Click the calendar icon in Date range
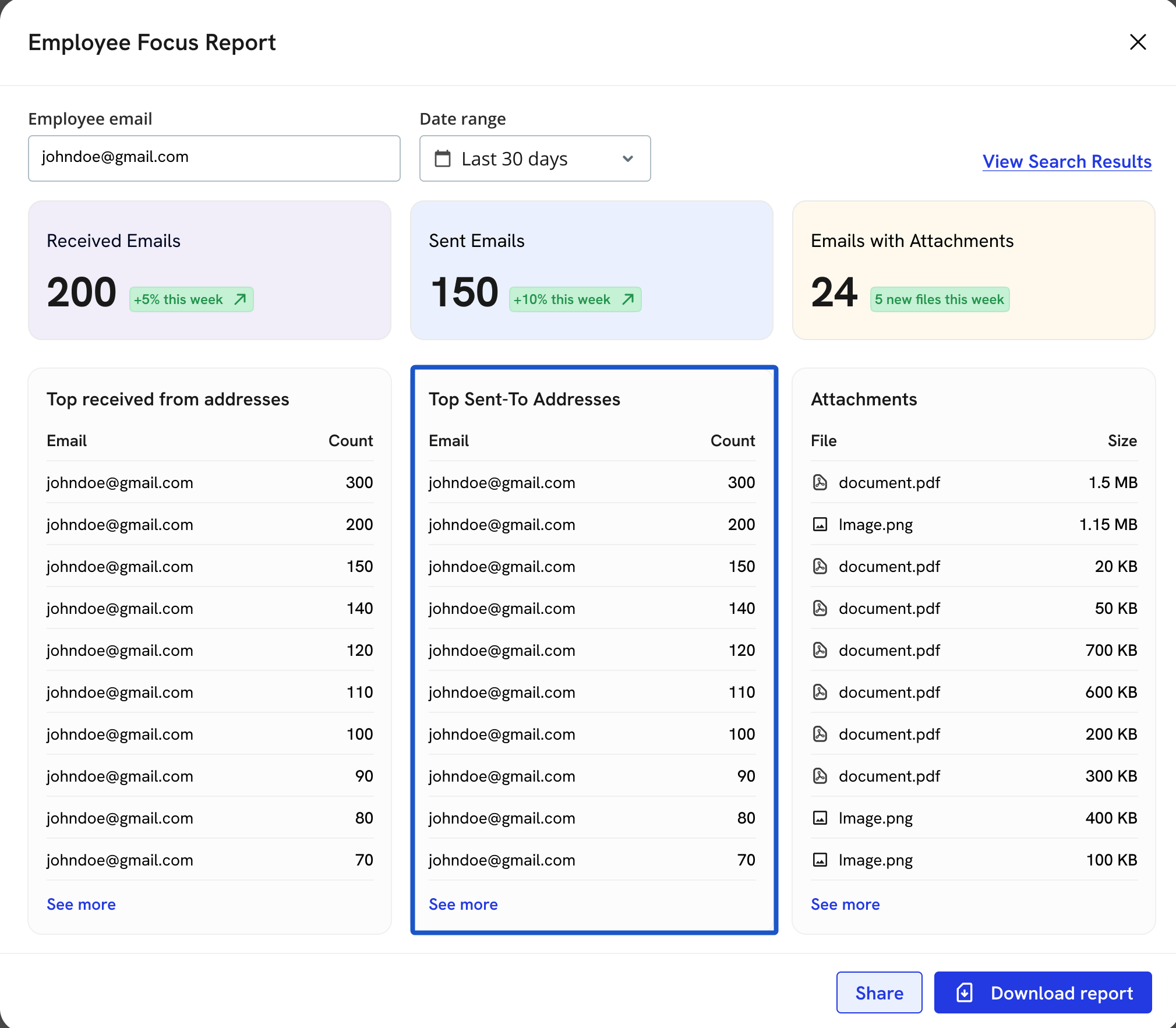The width and height of the screenshot is (1176, 1028). pos(443,158)
